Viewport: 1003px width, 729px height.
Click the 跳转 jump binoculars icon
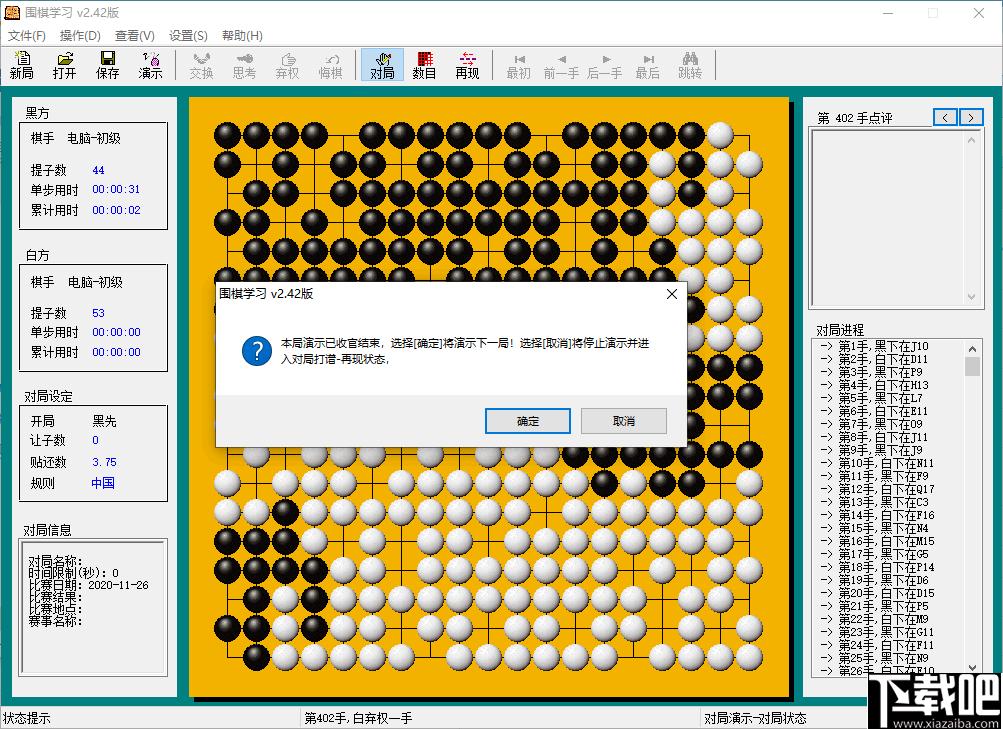click(x=690, y=65)
